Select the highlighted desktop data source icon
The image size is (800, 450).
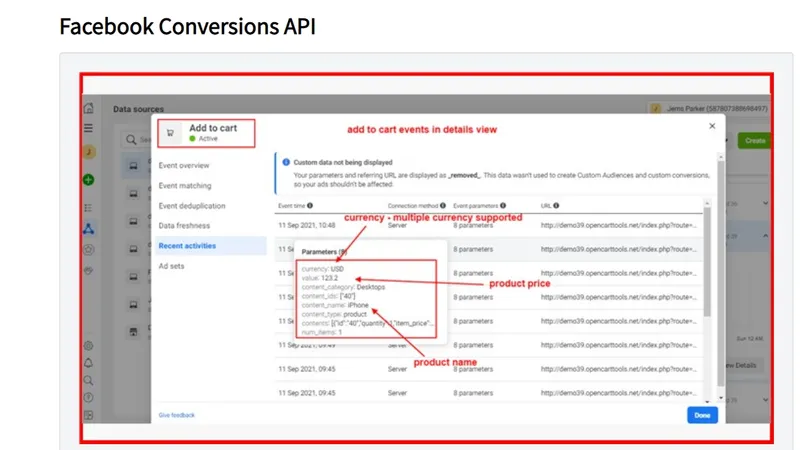133,166
